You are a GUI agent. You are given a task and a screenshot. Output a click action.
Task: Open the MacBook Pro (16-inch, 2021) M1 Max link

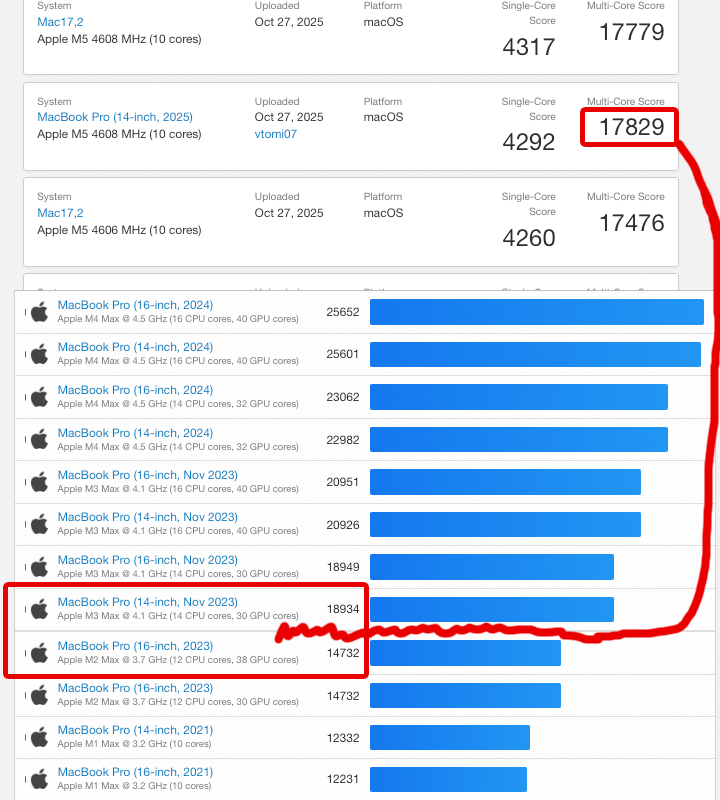point(135,772)
